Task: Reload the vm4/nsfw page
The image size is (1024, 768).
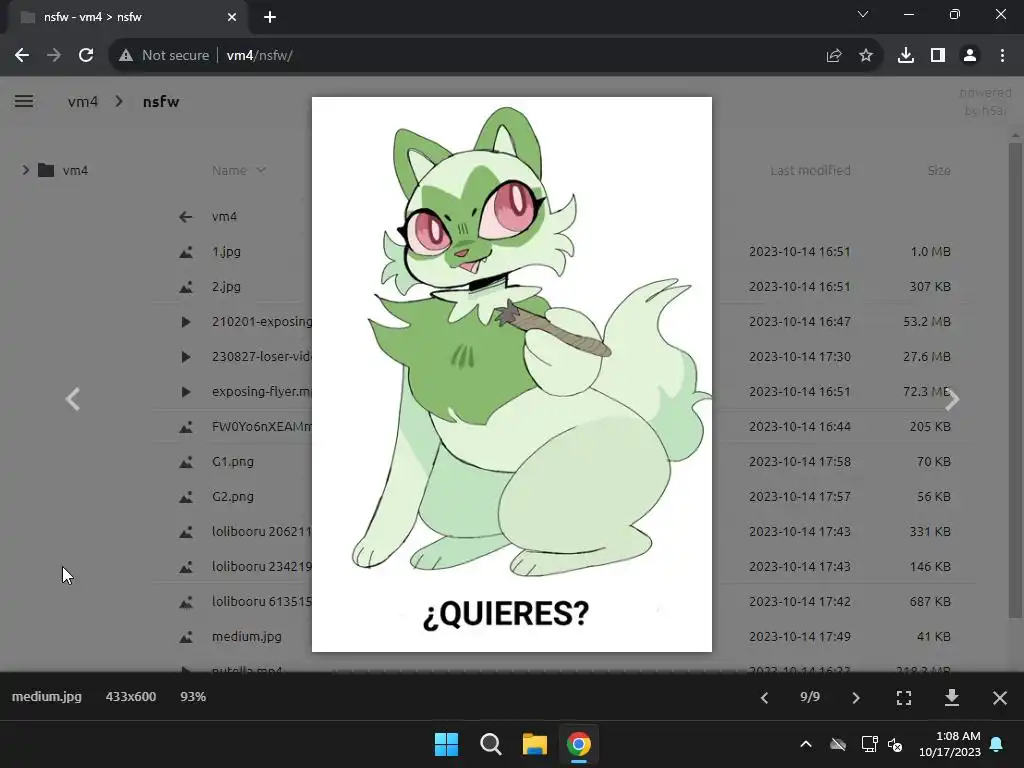Action: [x=86, y=56]
